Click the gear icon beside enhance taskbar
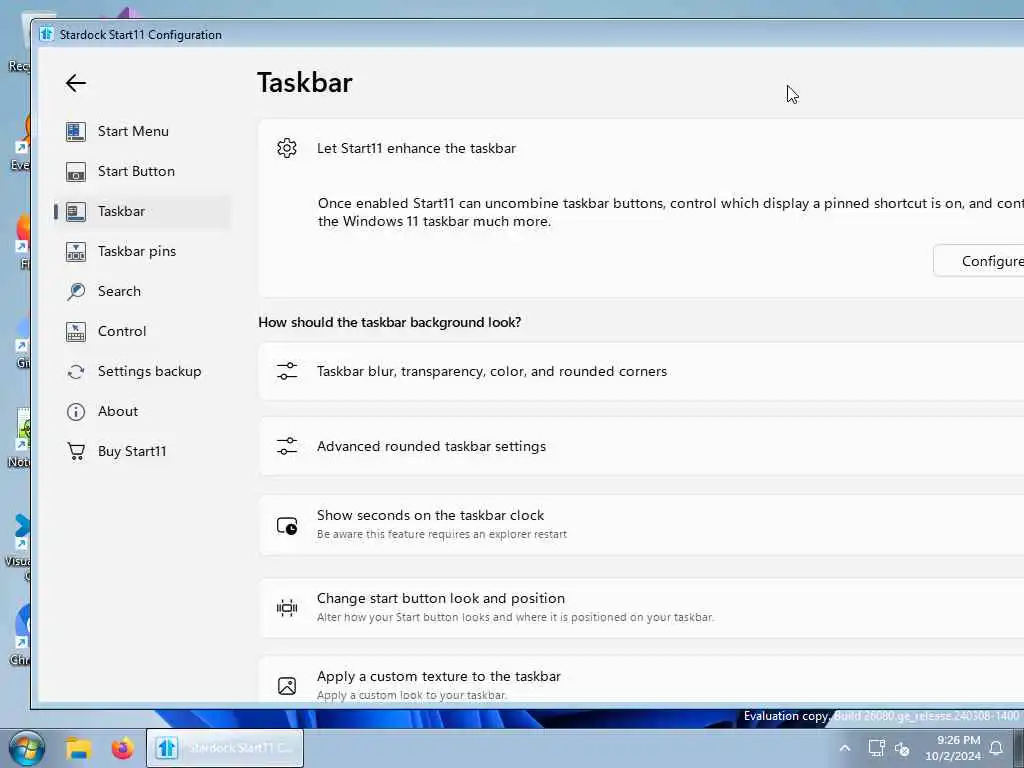This screenshot has height=768, width=1024. click(287, 148)
